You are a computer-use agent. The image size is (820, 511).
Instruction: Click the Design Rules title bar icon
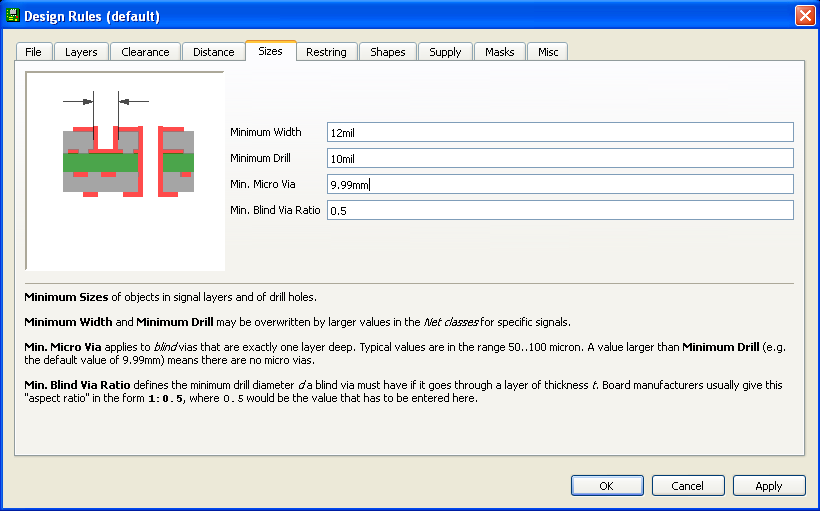click(x=12, y=16)
